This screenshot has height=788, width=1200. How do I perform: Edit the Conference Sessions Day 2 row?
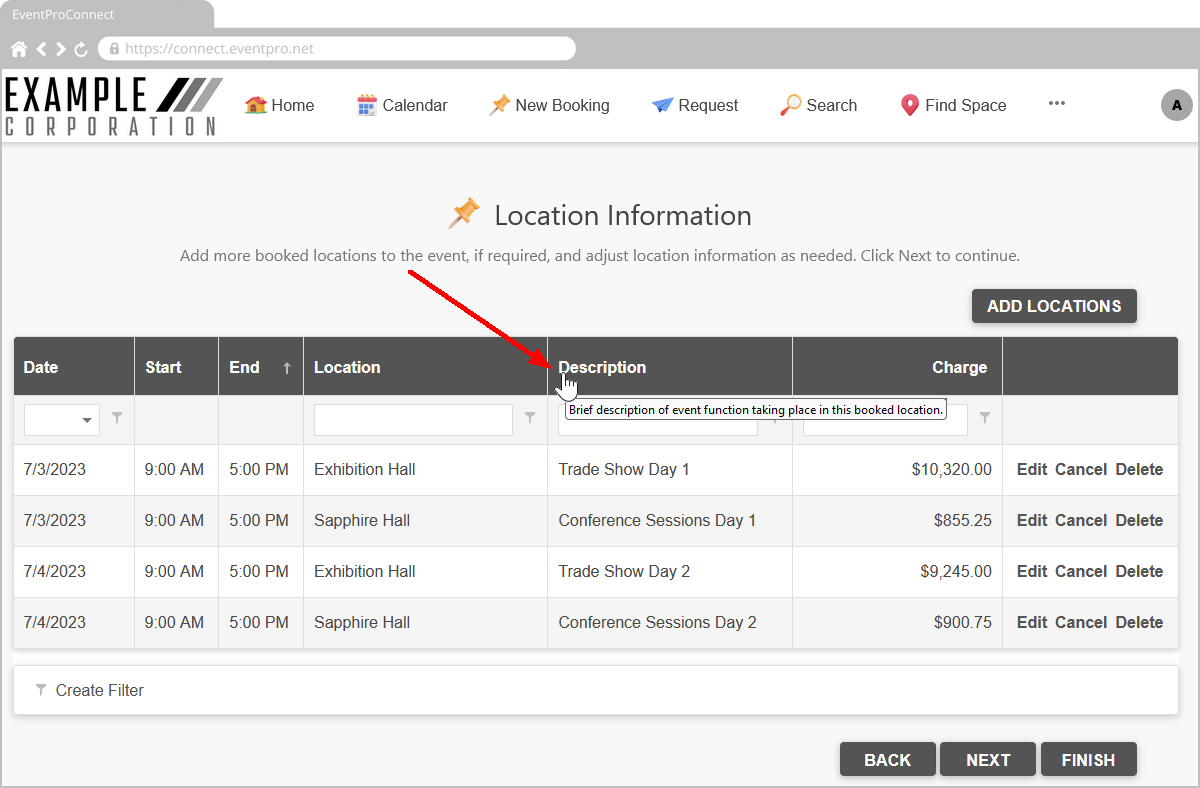tap(1032, 622)
